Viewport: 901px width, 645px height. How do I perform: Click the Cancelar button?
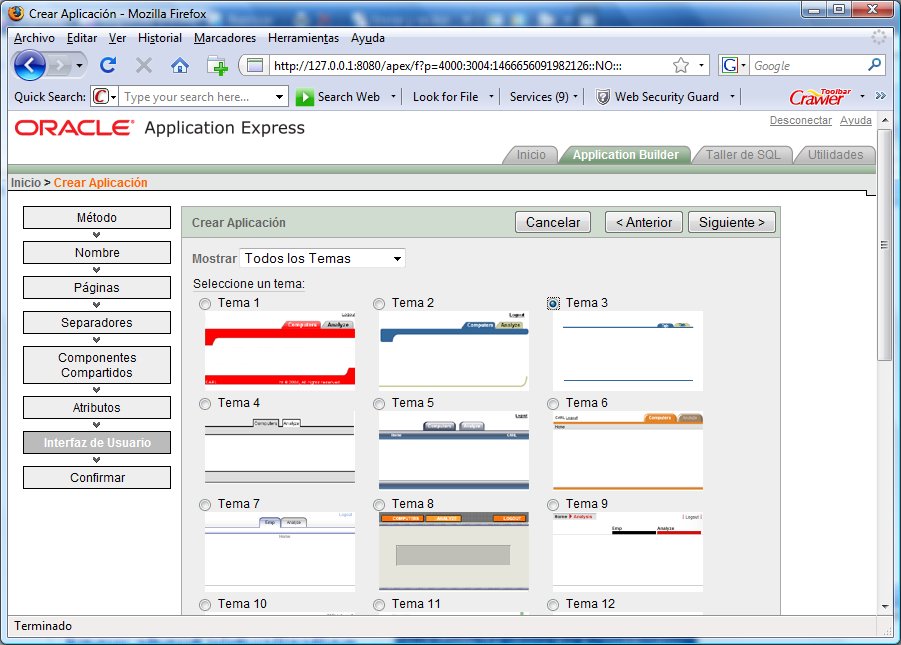tap(553, 222)
